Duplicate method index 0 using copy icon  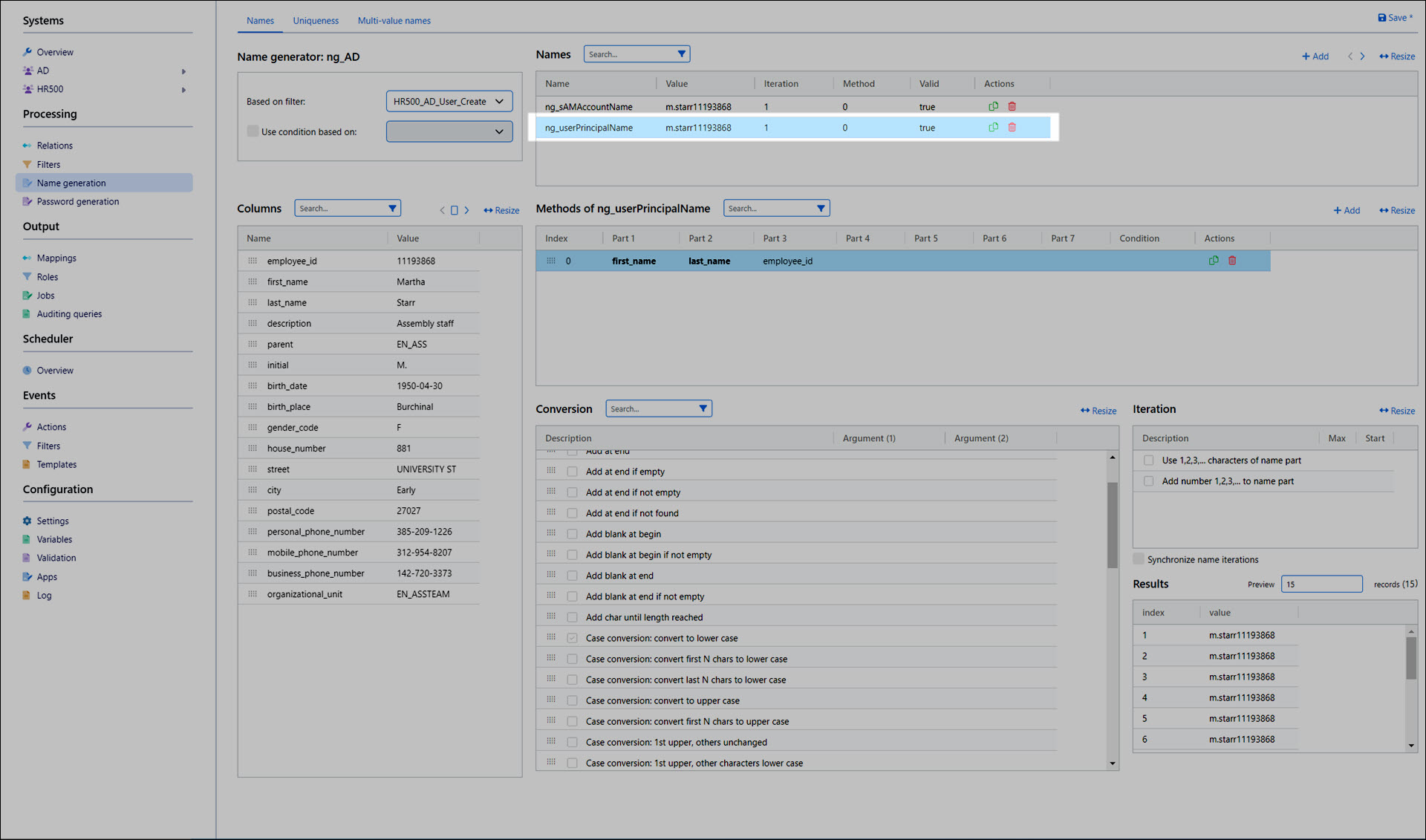click(1214, 261)
